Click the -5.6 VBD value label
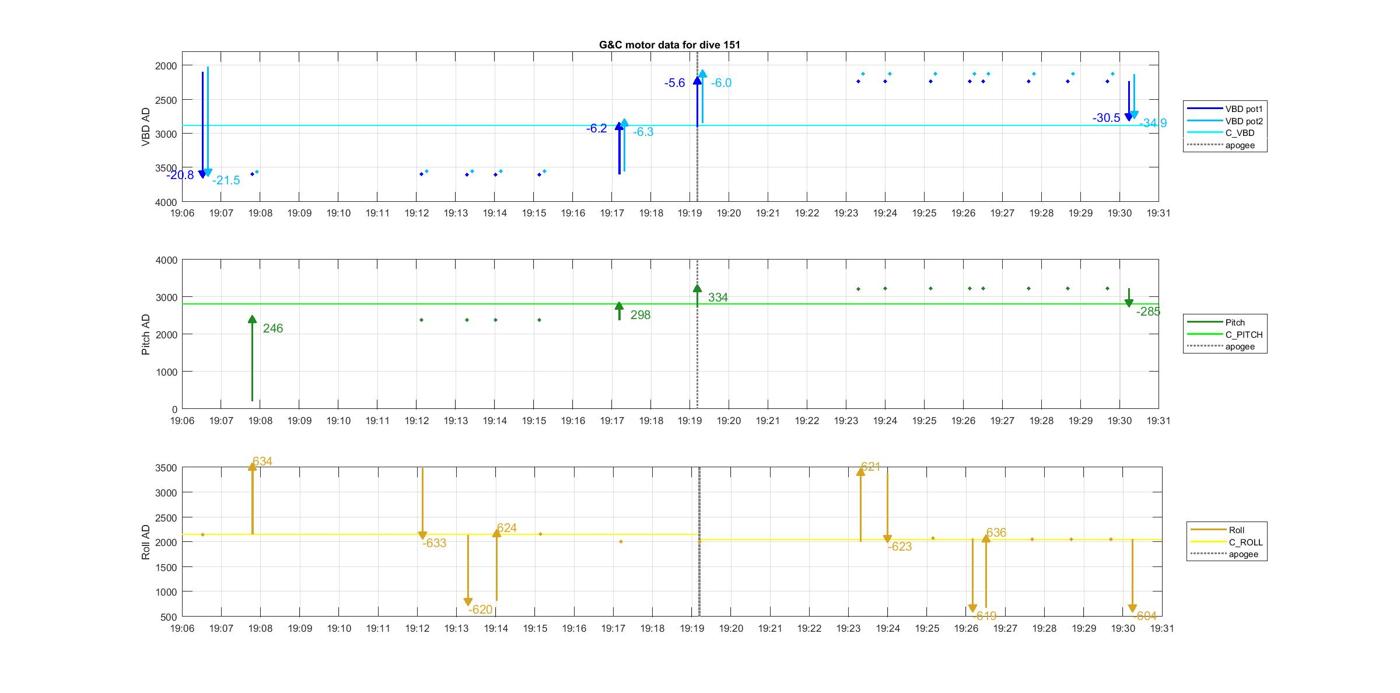 pyautogui.click(x=675, y=83)
